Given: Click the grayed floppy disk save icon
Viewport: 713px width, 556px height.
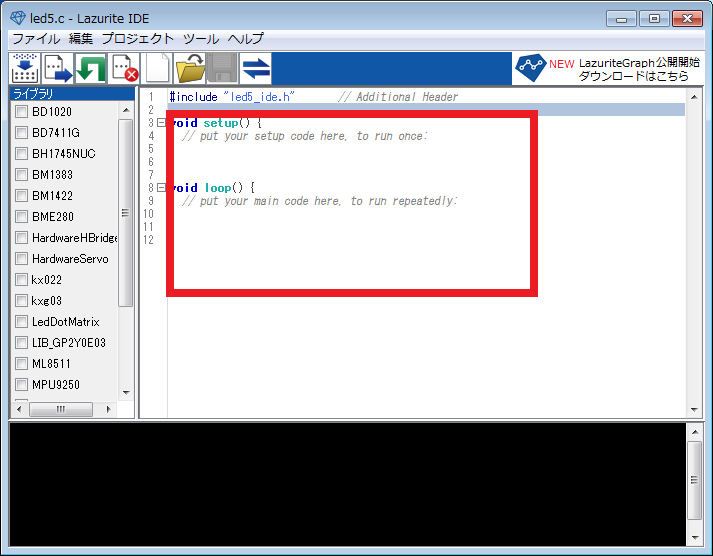Looking at the screenshot, I should click(x=223, y=69).
